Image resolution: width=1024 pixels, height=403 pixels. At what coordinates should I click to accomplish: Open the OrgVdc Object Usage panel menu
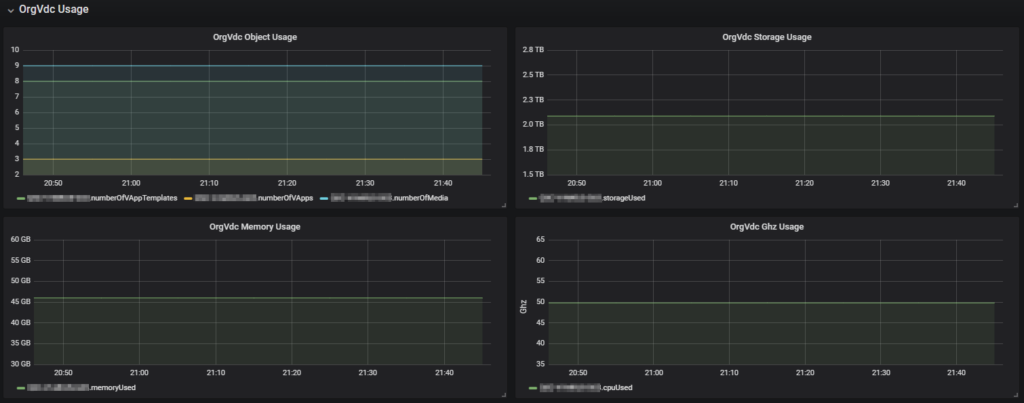click(x=254, y=37)
